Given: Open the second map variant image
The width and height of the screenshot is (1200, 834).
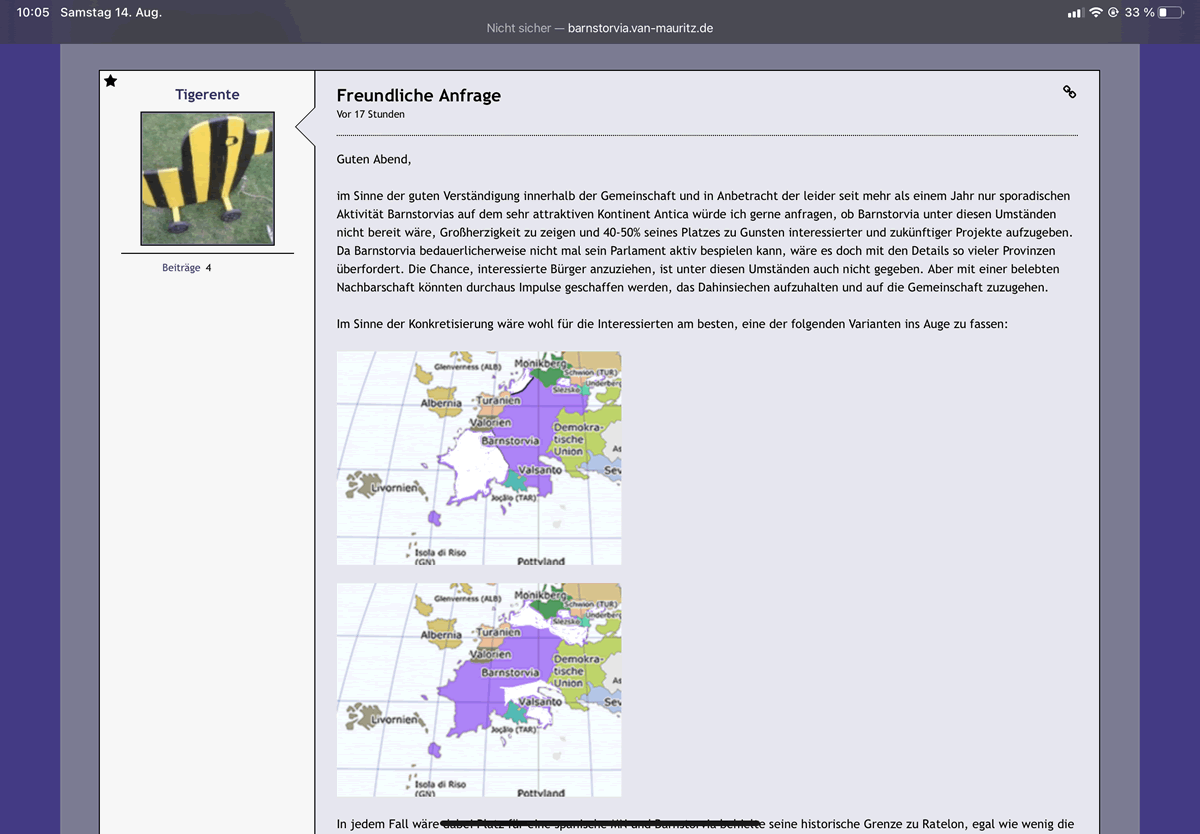Looking at the screenshot, I should (x=478, y=690).
